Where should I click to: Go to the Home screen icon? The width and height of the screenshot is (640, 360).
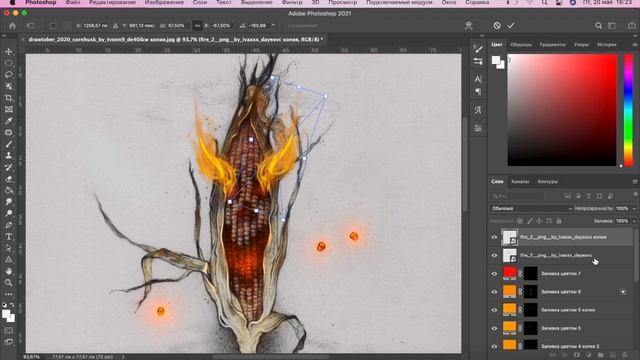click(12, 26)
